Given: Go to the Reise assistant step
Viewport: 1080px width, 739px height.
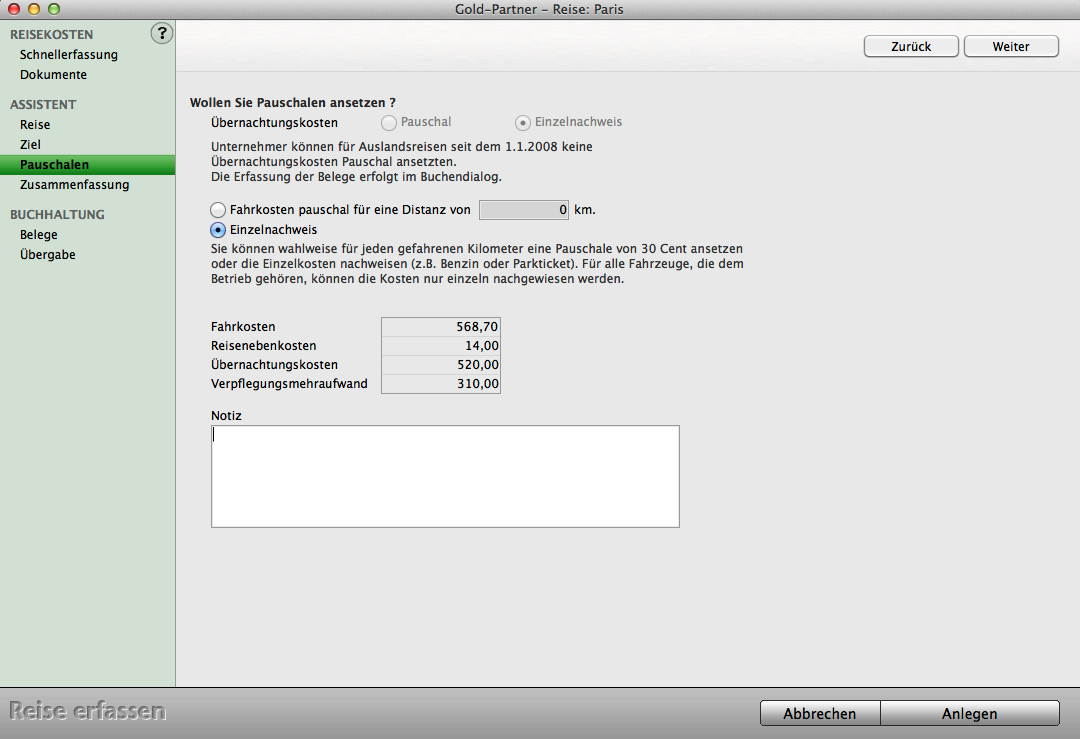Looking at the screenshot, I should coord(35,125).
